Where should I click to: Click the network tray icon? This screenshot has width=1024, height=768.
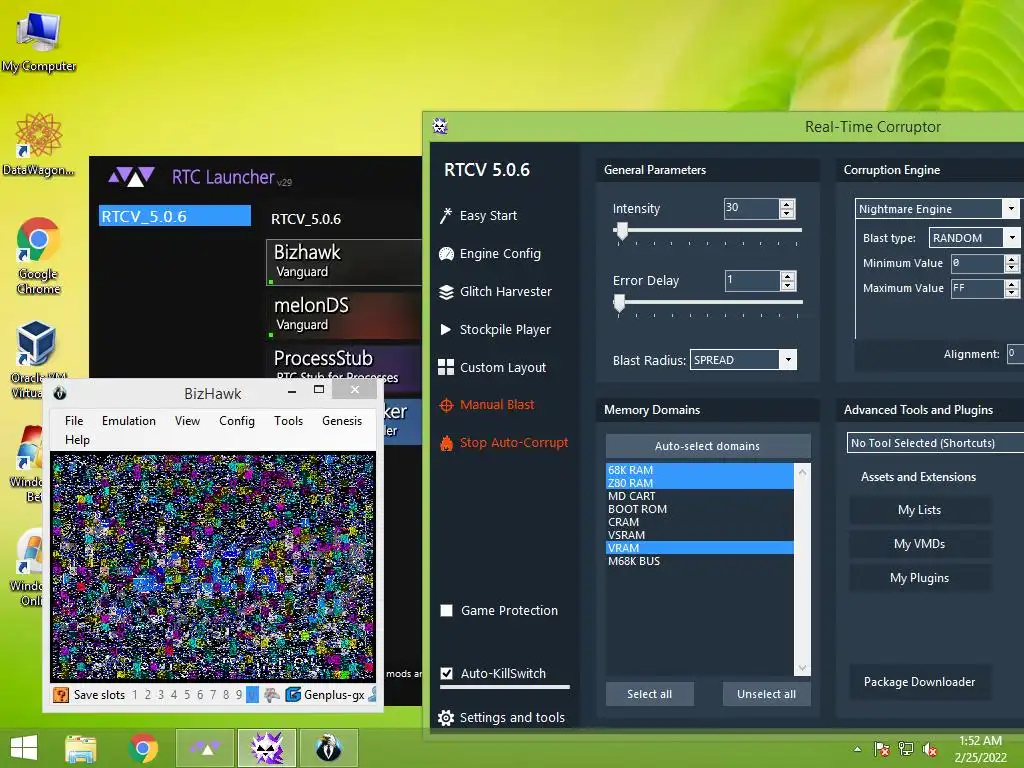(x=906, y=749)
